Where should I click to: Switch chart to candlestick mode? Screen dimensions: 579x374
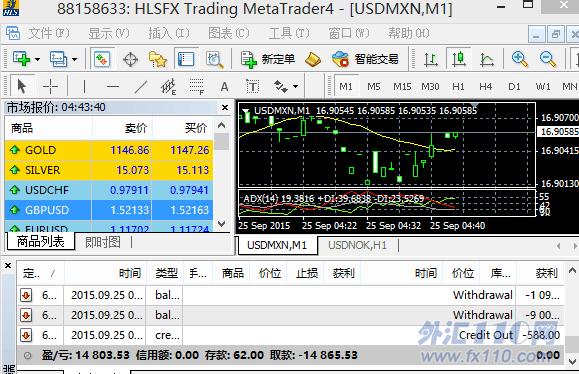point(459,59)
